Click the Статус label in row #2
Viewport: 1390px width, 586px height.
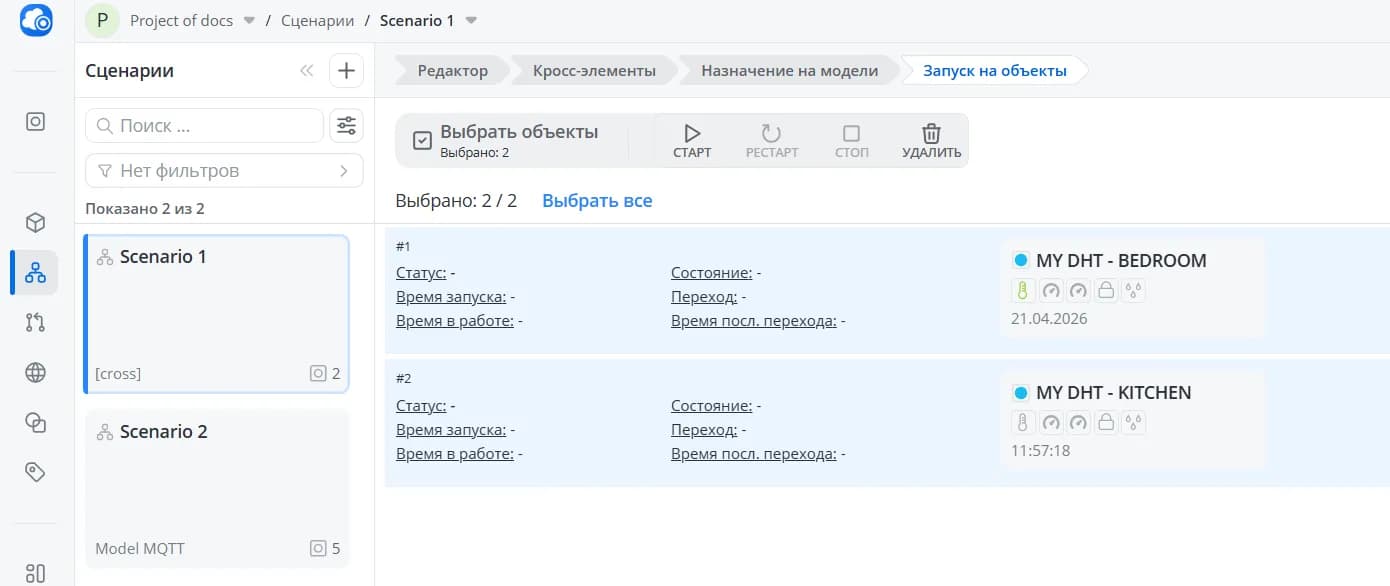point(421,405)
